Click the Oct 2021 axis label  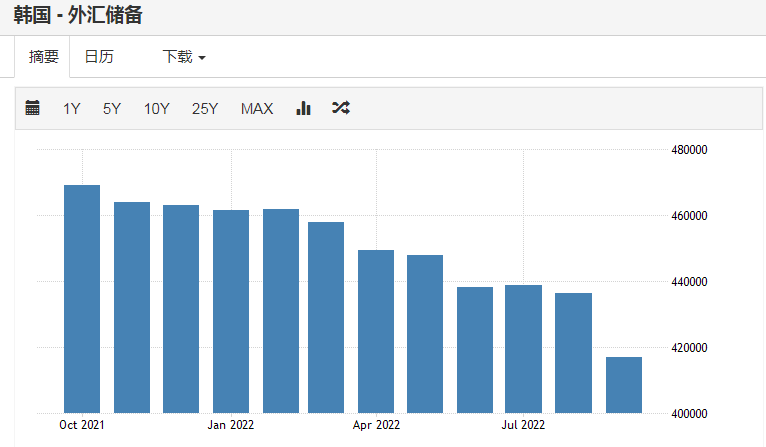pyautogui.click(x=82, y=425)
